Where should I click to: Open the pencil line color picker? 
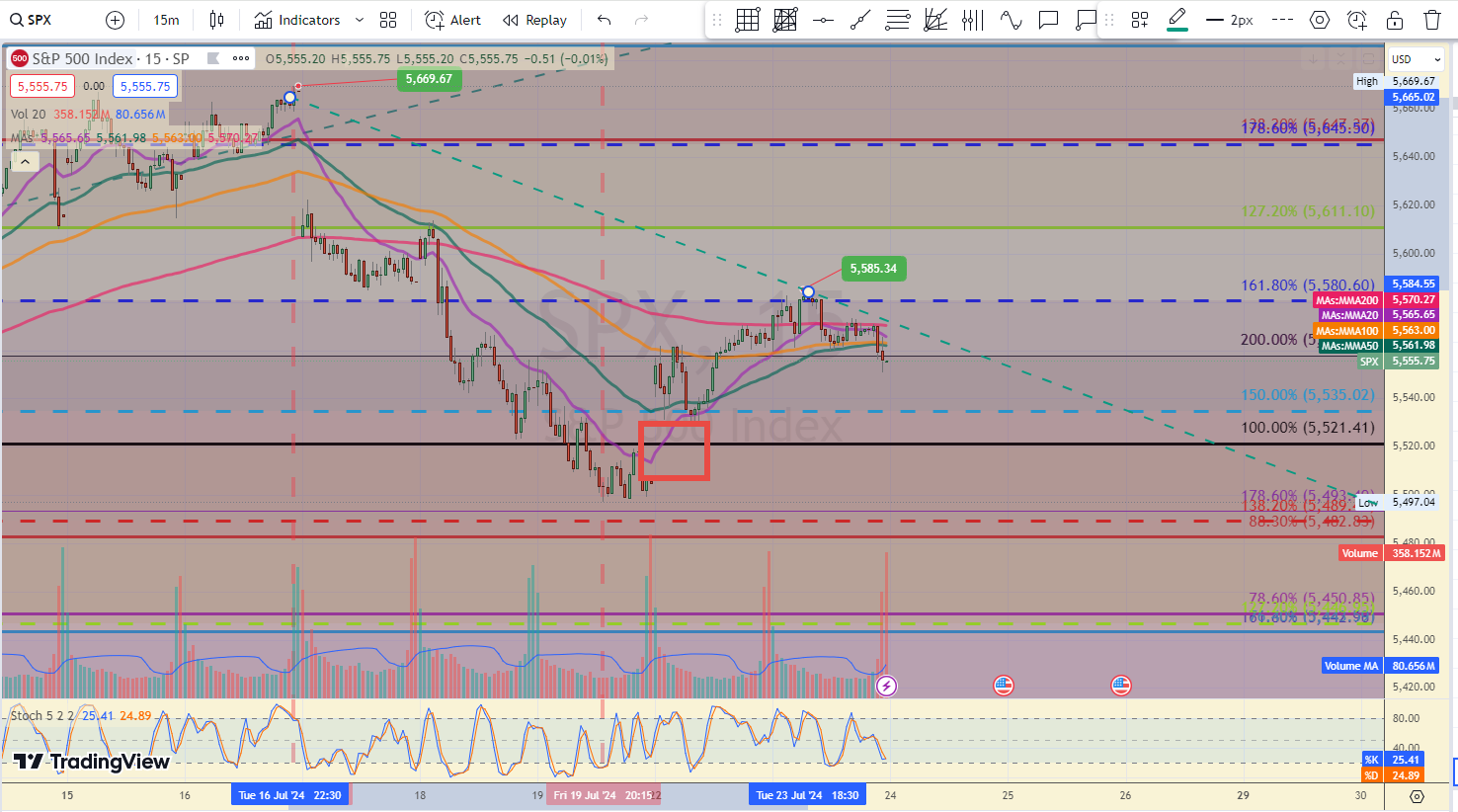tap(1176, 20)
